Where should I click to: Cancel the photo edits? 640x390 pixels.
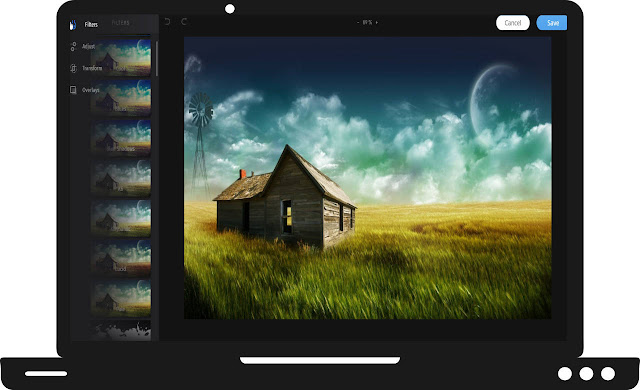[513, 23]
